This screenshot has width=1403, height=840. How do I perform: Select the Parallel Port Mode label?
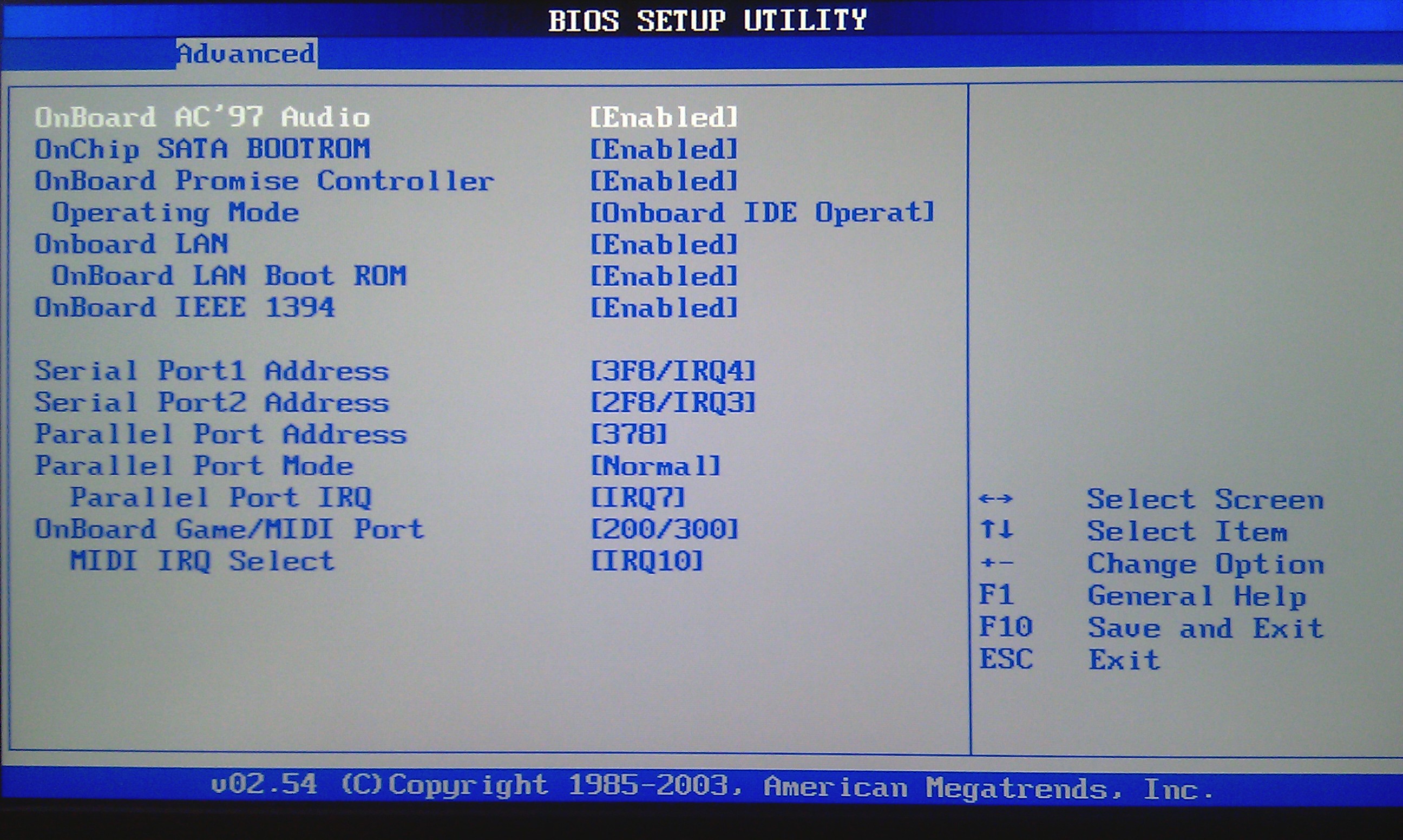click(x=194, y=467)
